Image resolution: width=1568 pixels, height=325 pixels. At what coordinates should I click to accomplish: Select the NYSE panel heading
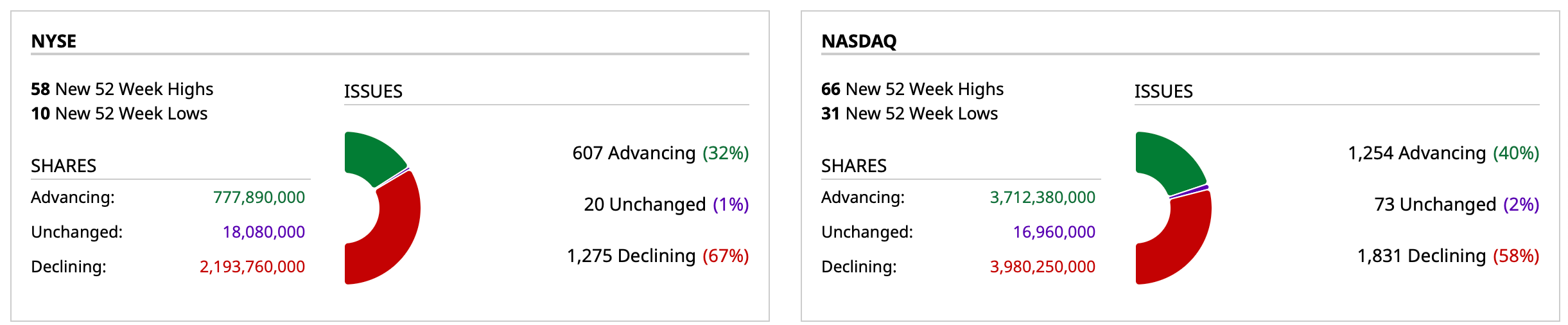click(x=54, y=41)
